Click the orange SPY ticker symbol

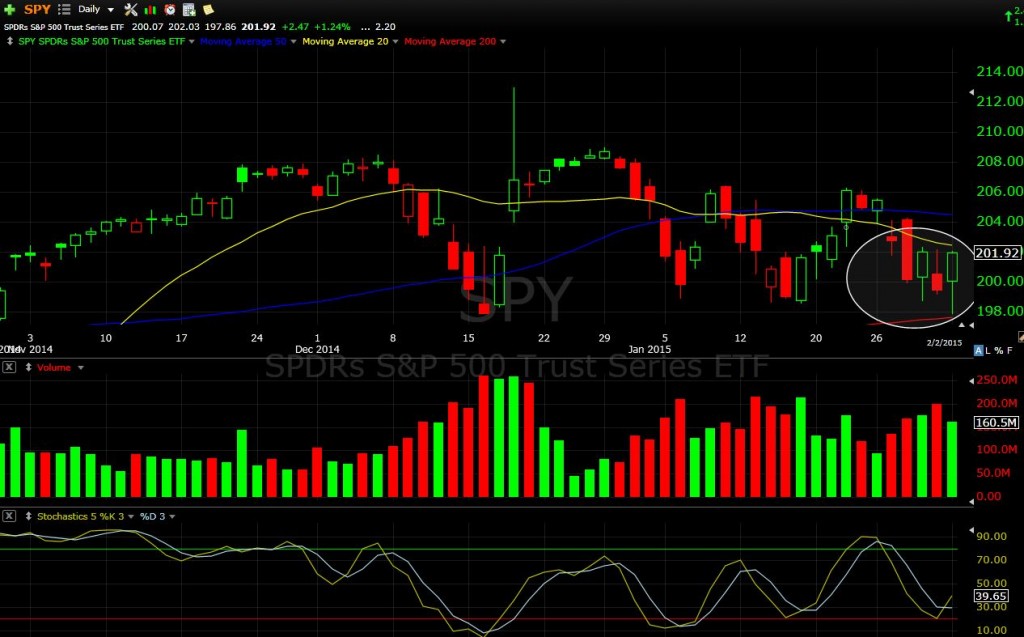click(x=37, y=9)
